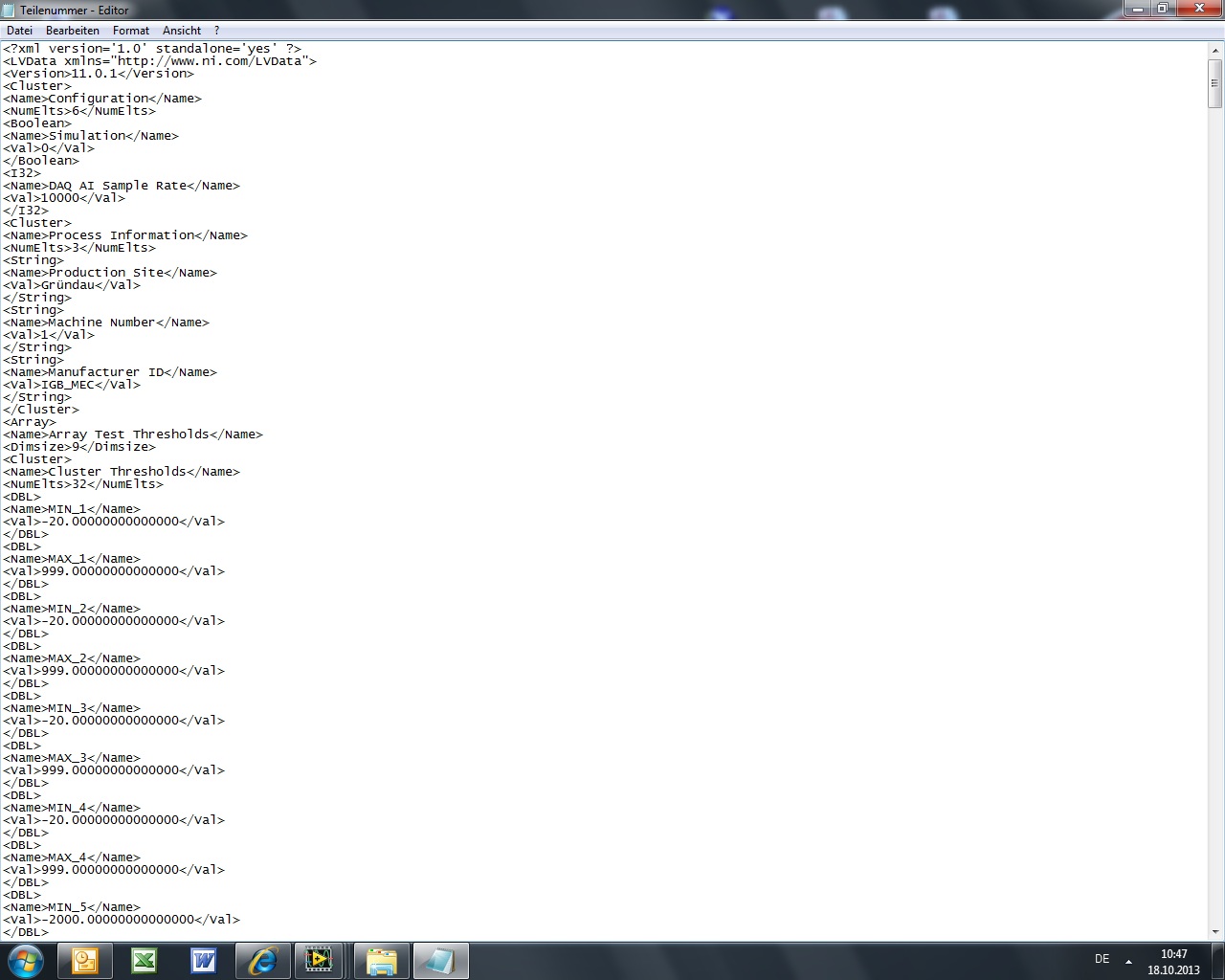Image resolution: width=1225 pixels, height=980 pixels.
Task: Click the line with Version 11.0.1
Action: 99,74
